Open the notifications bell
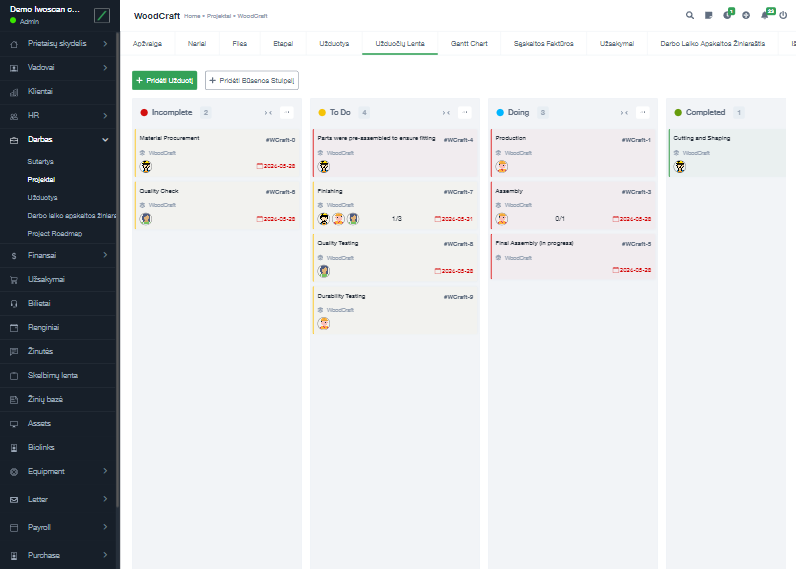Screen dimensions: 796x569 click(765, 16)
